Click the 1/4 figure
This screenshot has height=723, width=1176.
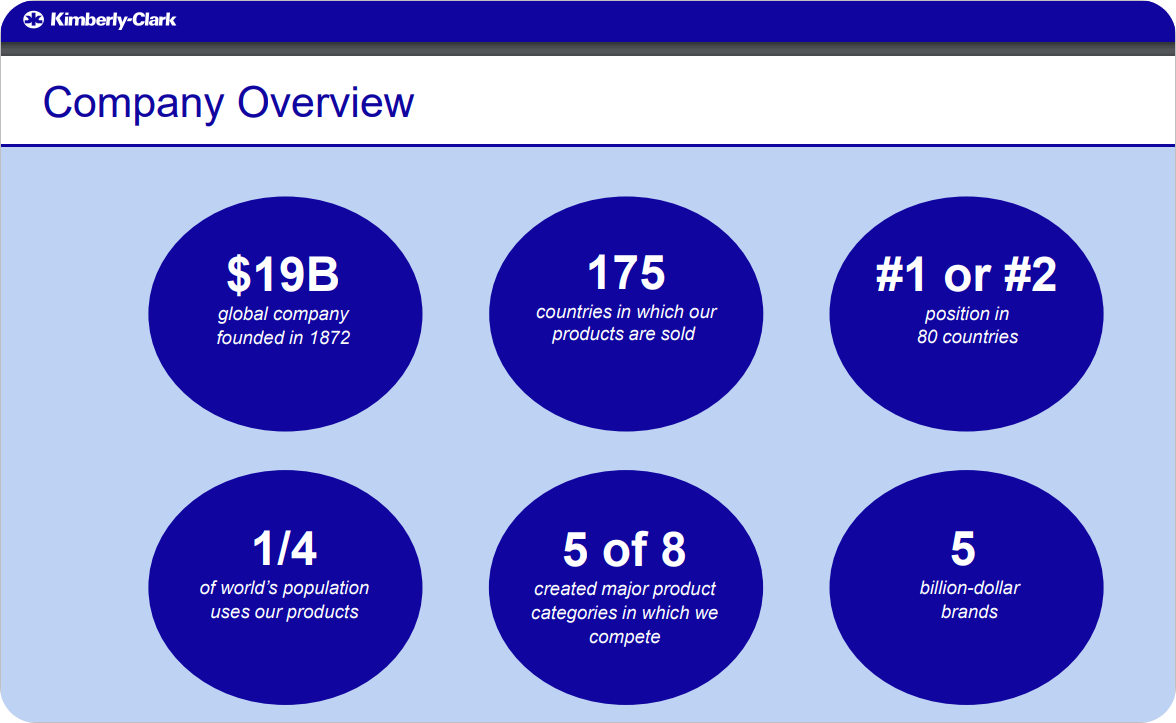tap(284, 548)
